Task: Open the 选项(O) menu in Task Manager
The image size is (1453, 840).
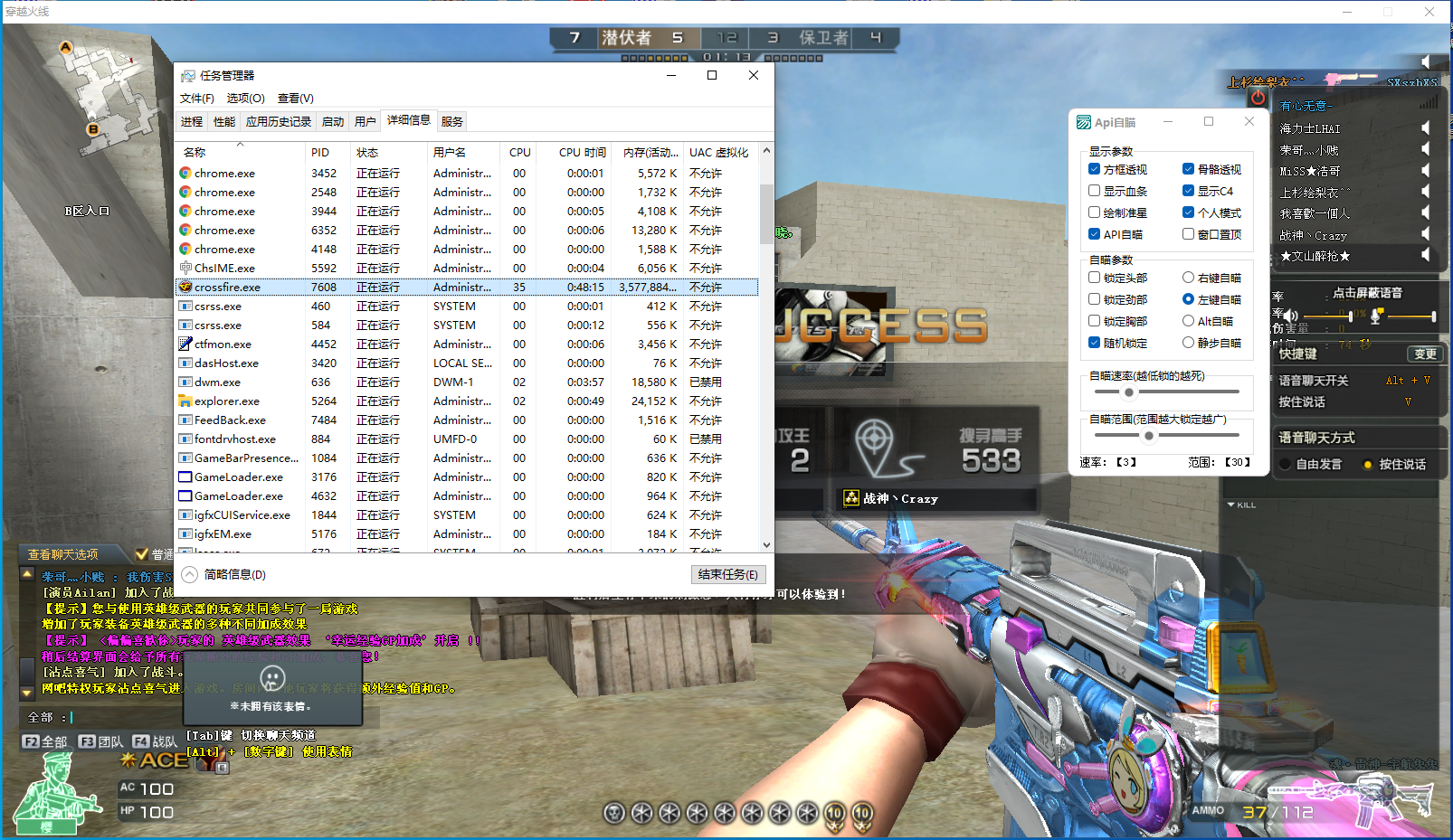Action: pyautogui.click(x=245, y=98)
